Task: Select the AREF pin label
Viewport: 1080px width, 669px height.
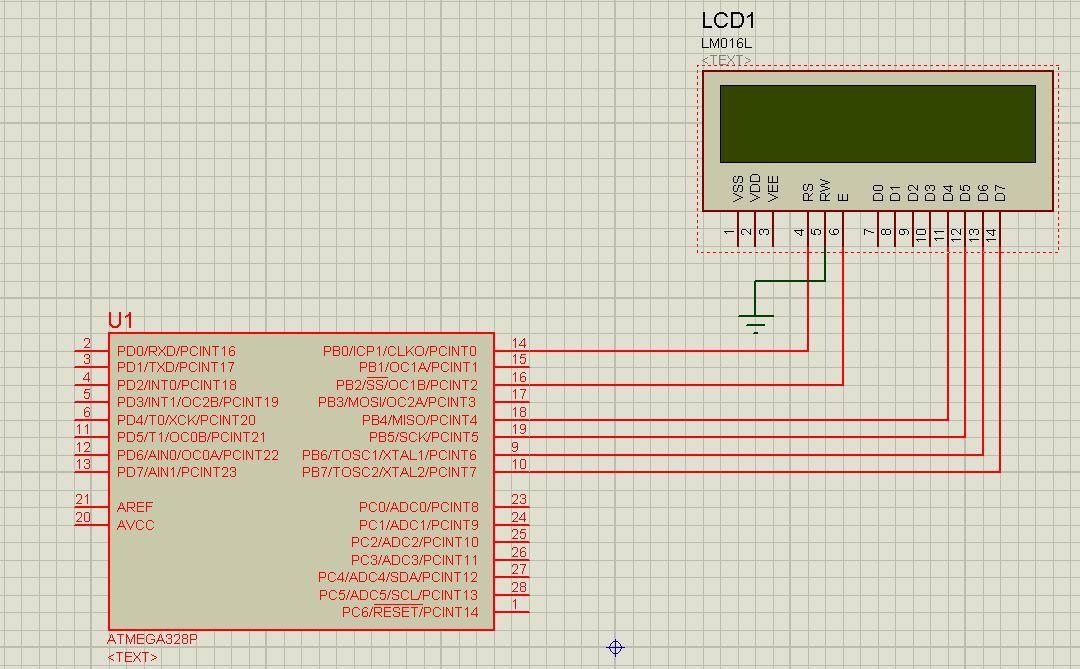Action: tap(135, 507)
